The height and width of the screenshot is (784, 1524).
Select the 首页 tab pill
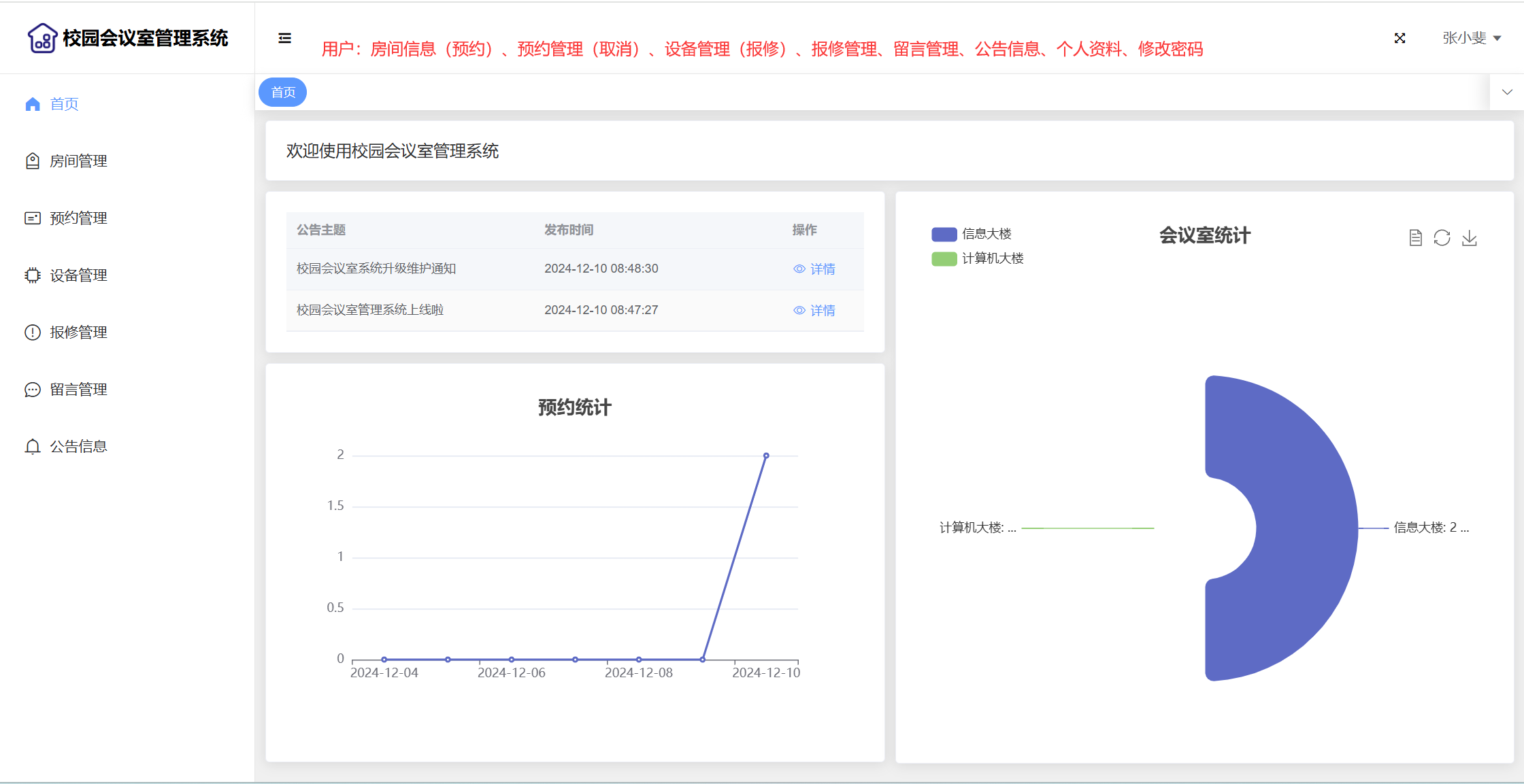coord(283,92)
